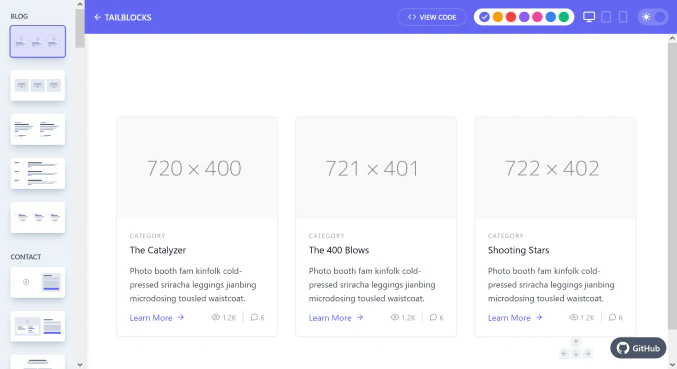Click Learn More on The 400 Blows card

point(336,318)
